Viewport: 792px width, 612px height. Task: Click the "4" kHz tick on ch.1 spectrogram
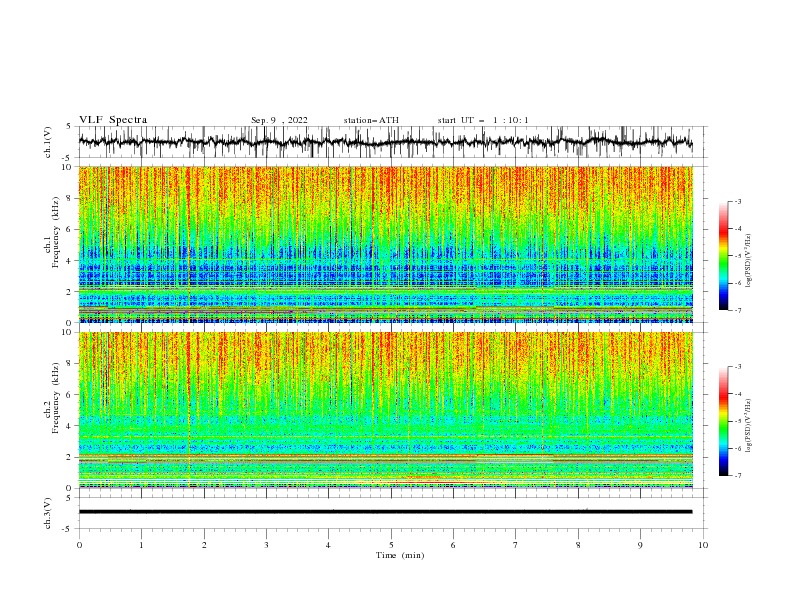coord(70,261)
